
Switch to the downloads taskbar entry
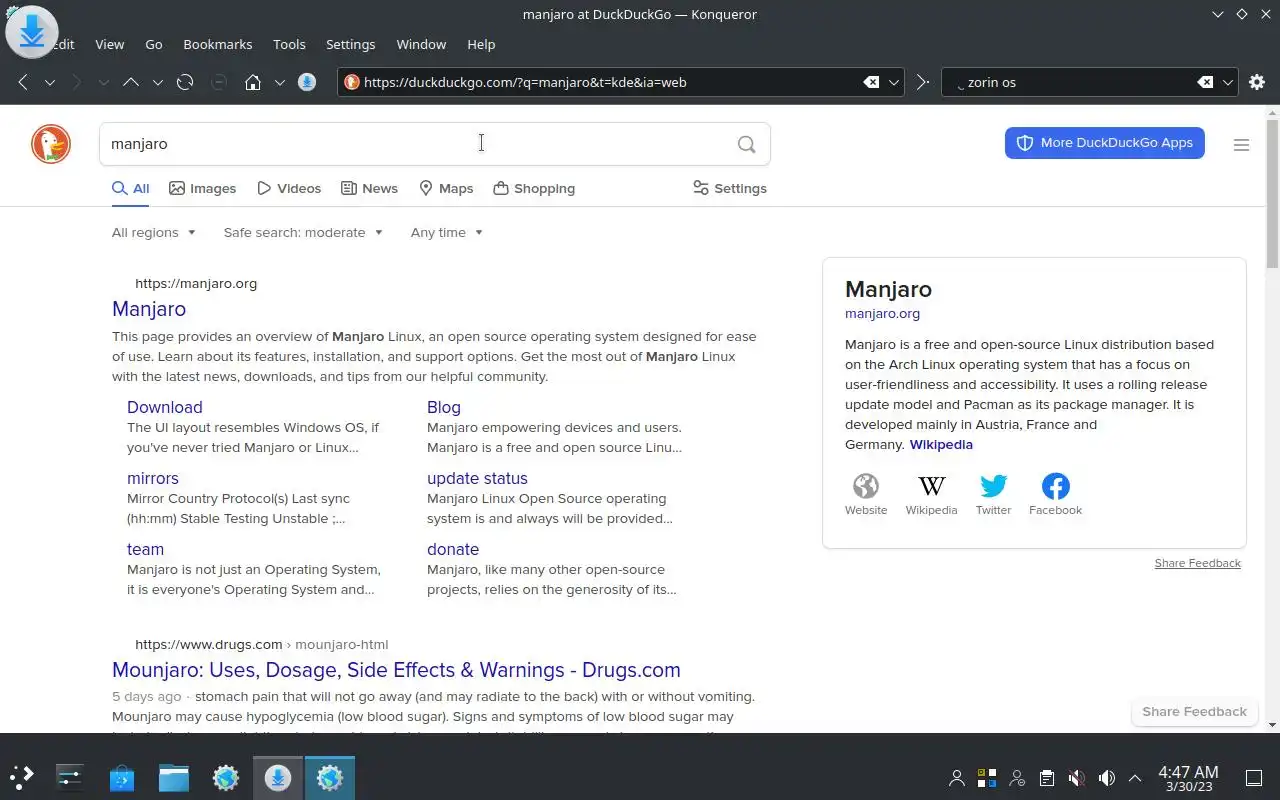(278, 776)
